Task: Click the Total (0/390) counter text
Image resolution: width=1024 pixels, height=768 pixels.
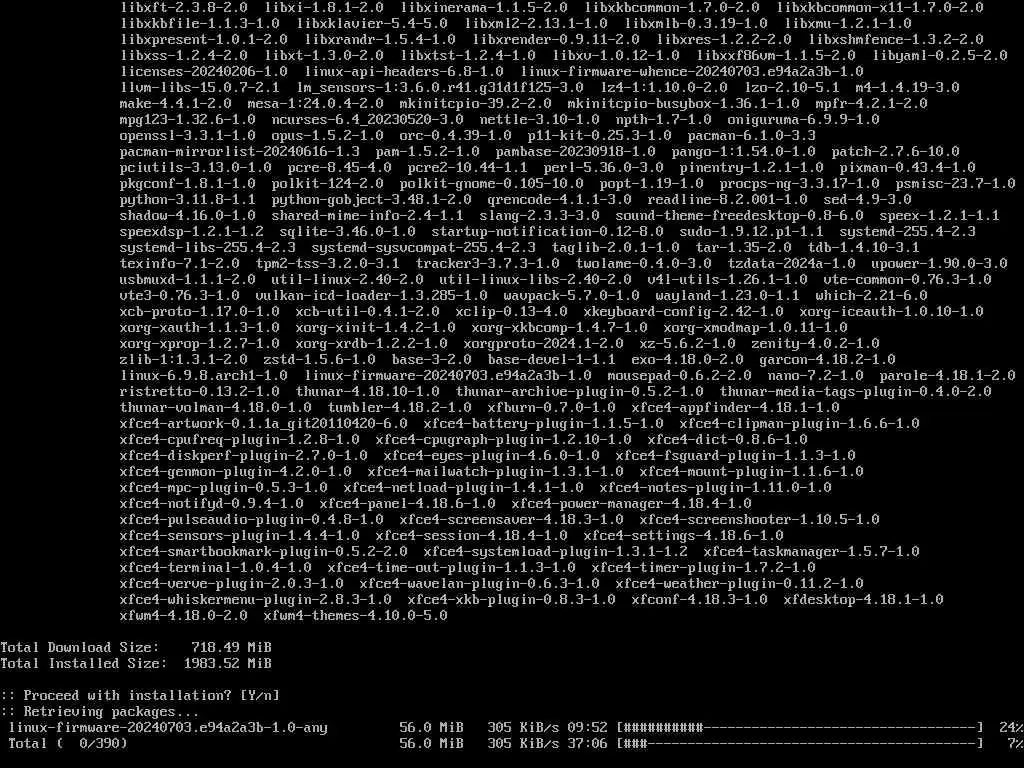Action: tap(68, 743)
